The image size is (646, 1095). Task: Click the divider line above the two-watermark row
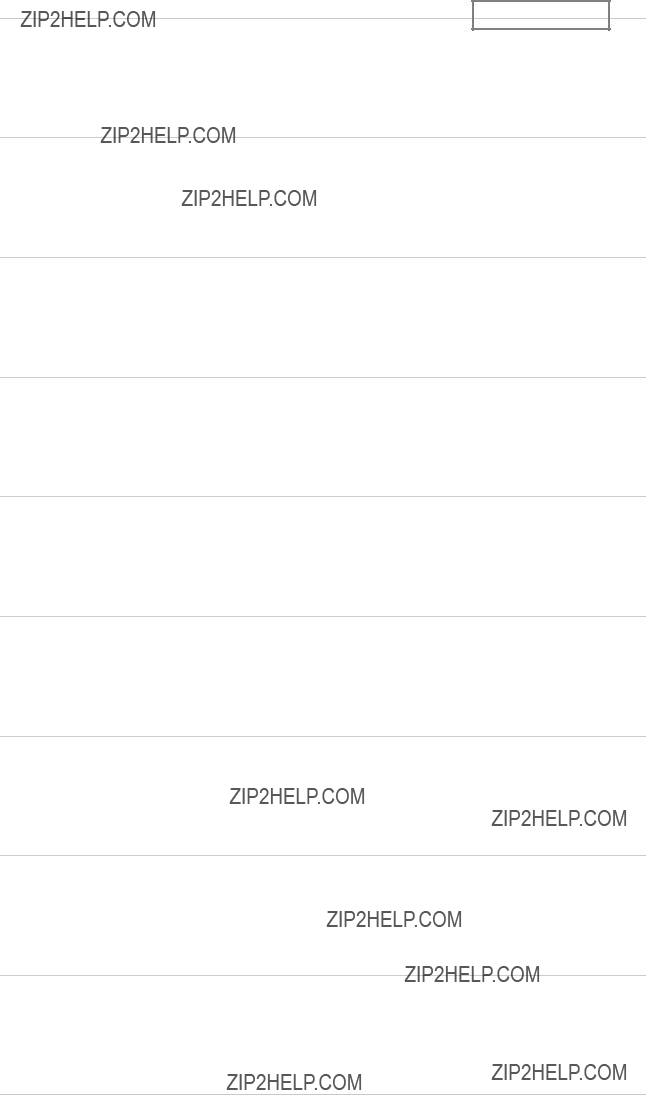coord(323,736)
